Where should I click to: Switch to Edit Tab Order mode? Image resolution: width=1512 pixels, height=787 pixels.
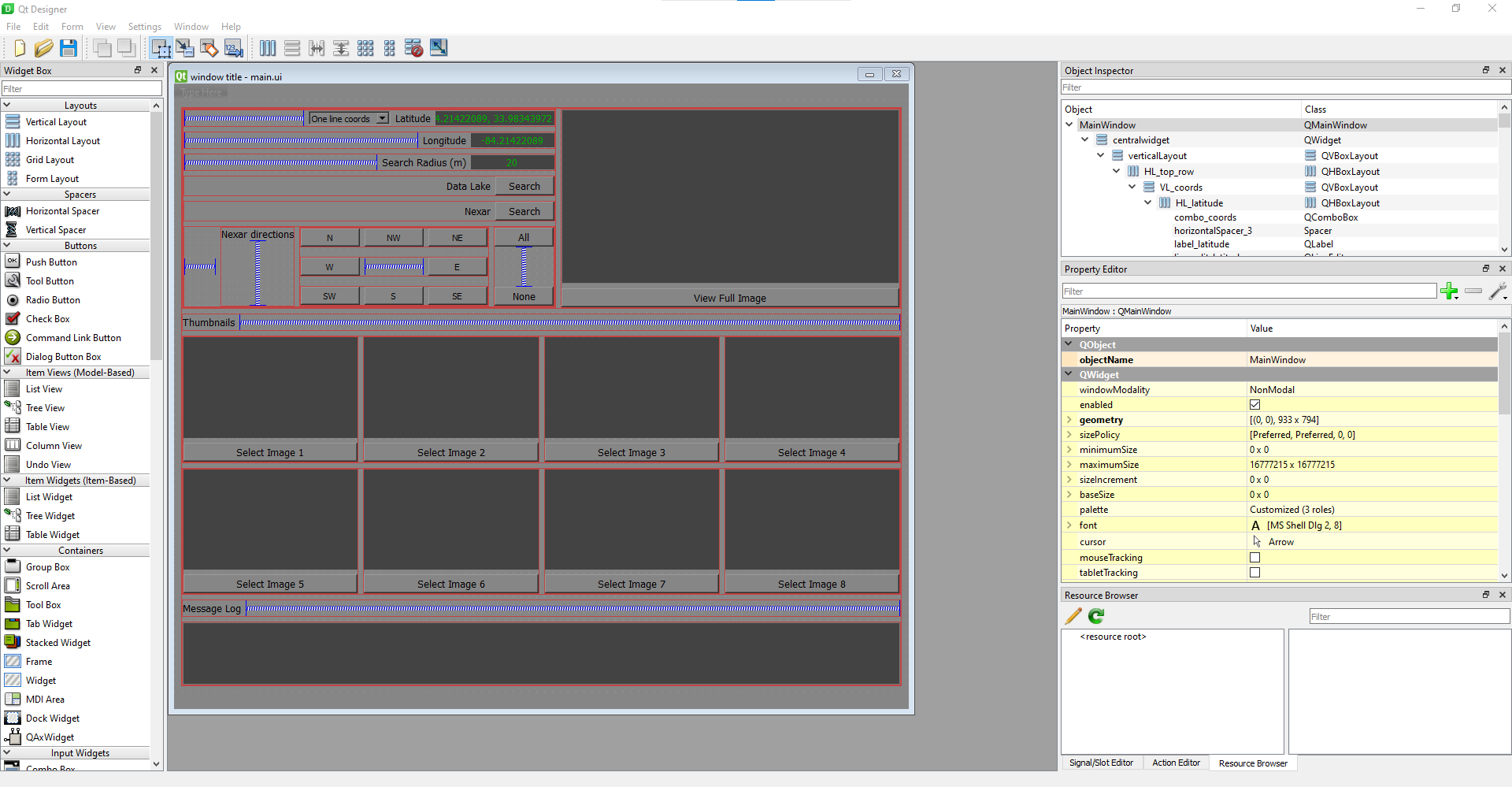233,48
